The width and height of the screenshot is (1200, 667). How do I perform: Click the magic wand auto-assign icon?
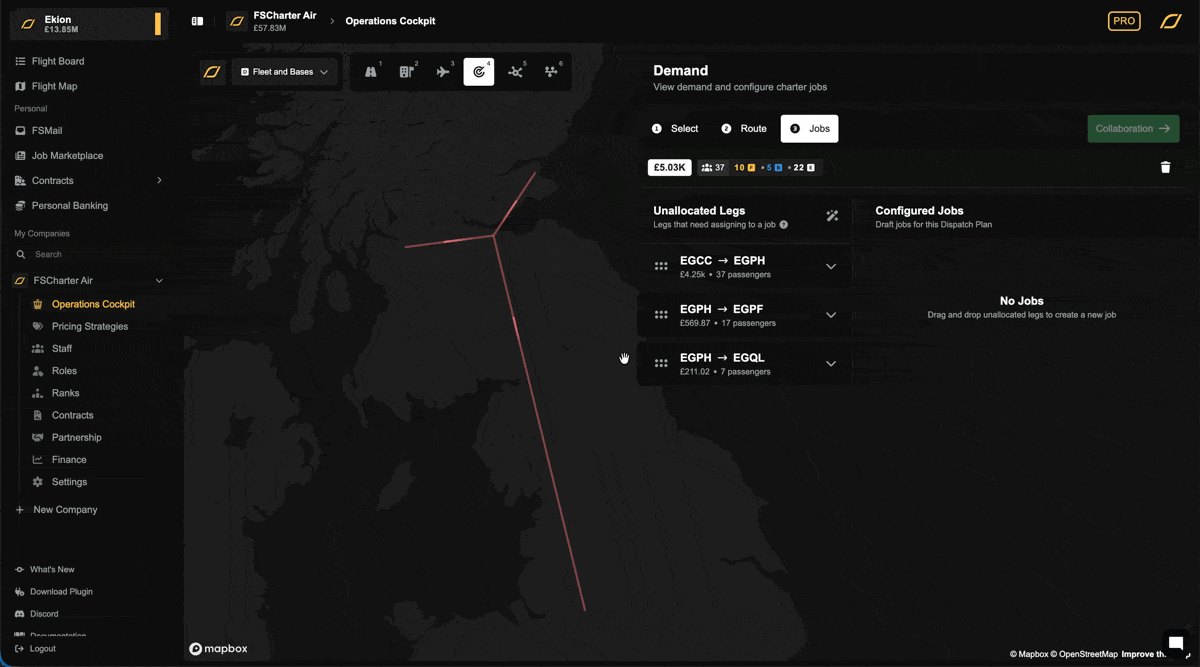tap(832, 216)
